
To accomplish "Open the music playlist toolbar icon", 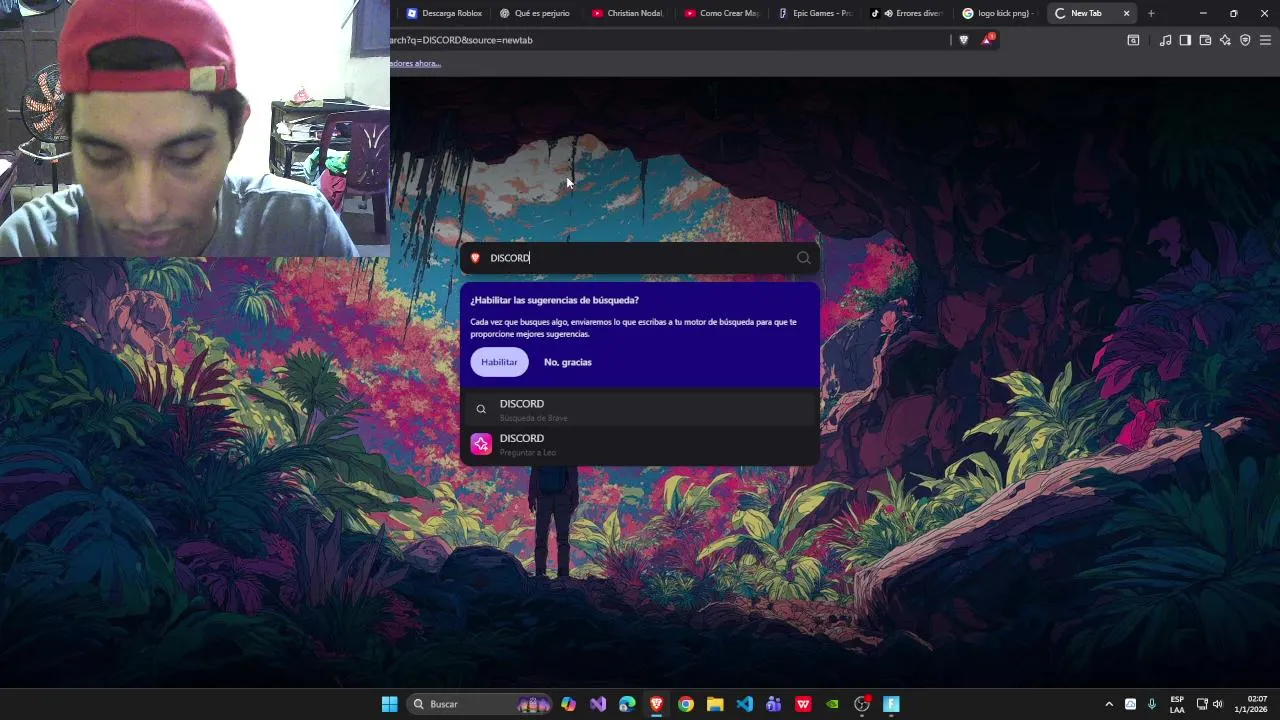I will point(1165,40).
